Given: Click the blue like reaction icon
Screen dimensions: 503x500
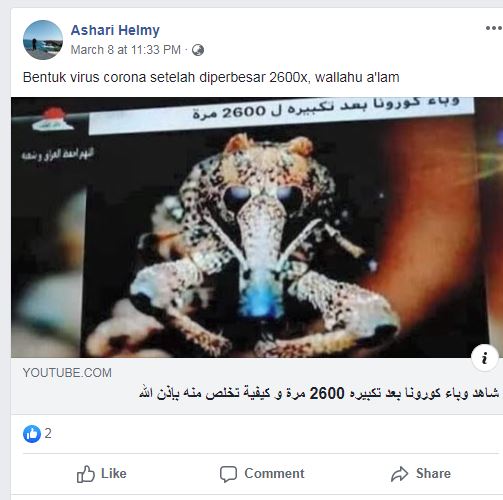Looking at the screenshot, I should coord(32,434).
